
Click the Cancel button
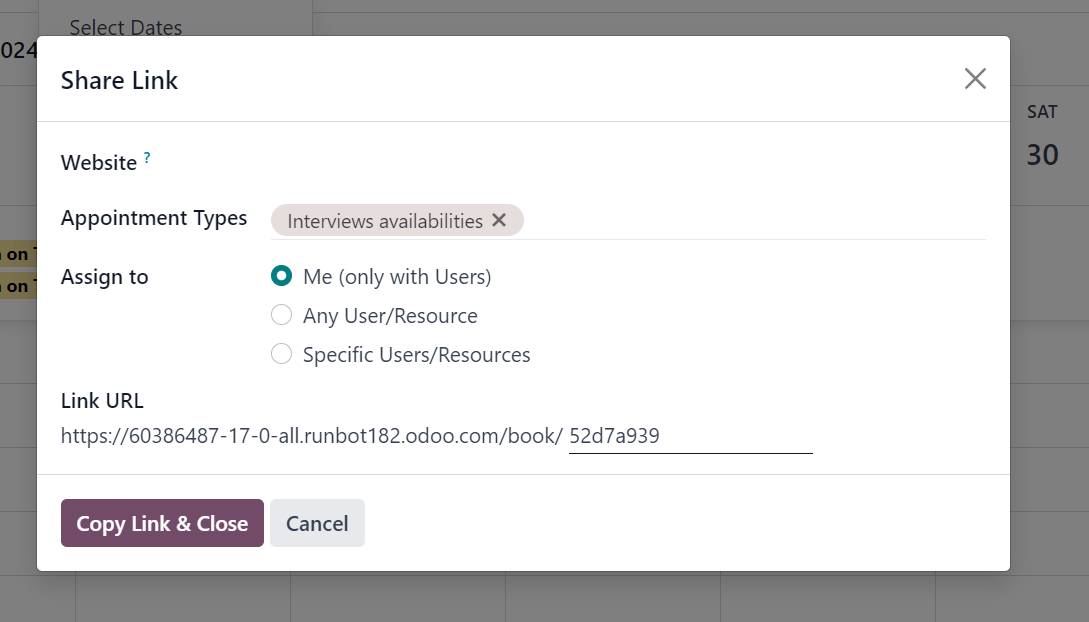(x=317, y=523)
